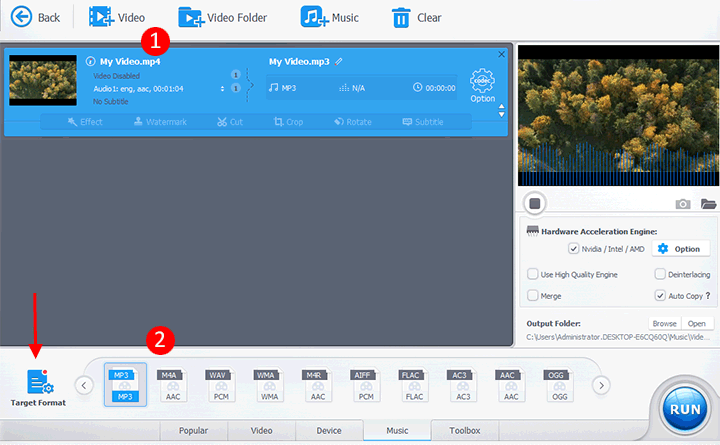The height and width of the screenshot is (445, 720).
Task: Click the Target Format icon
Action: pyautogui.click(x=40, y=382)
